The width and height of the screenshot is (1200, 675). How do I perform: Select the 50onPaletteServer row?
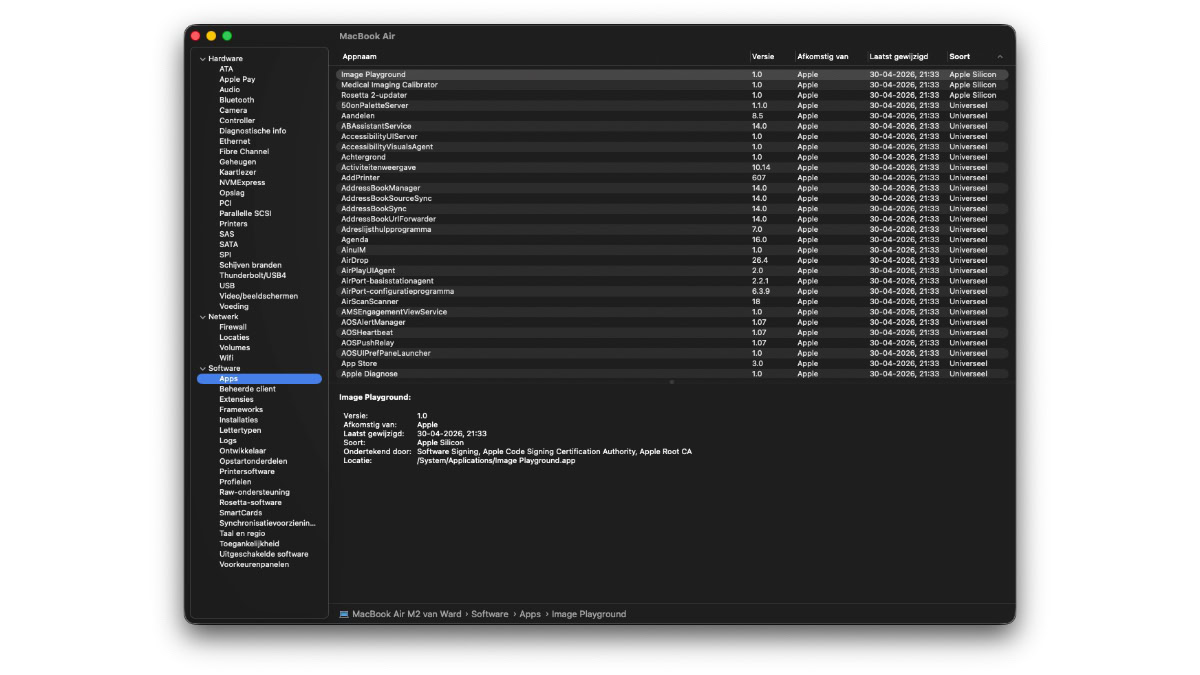coord(672,105)
